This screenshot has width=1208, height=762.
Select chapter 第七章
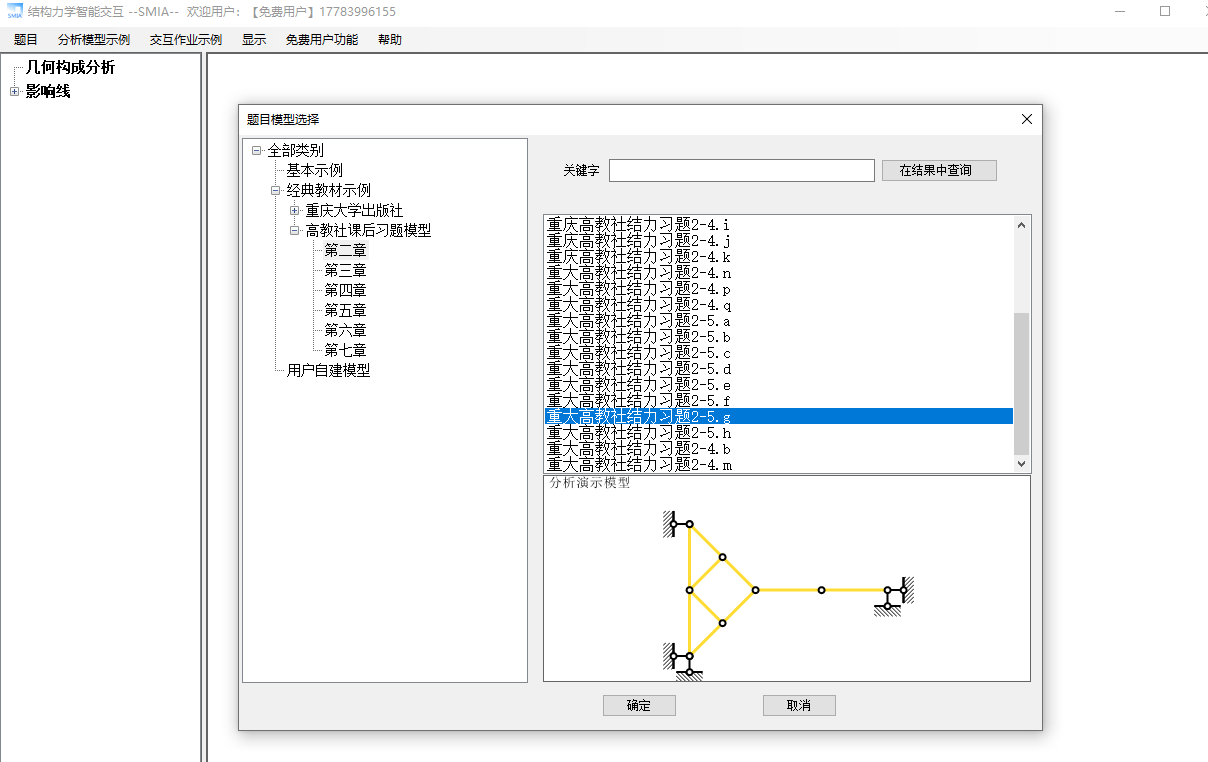click(x=345, y=350)
